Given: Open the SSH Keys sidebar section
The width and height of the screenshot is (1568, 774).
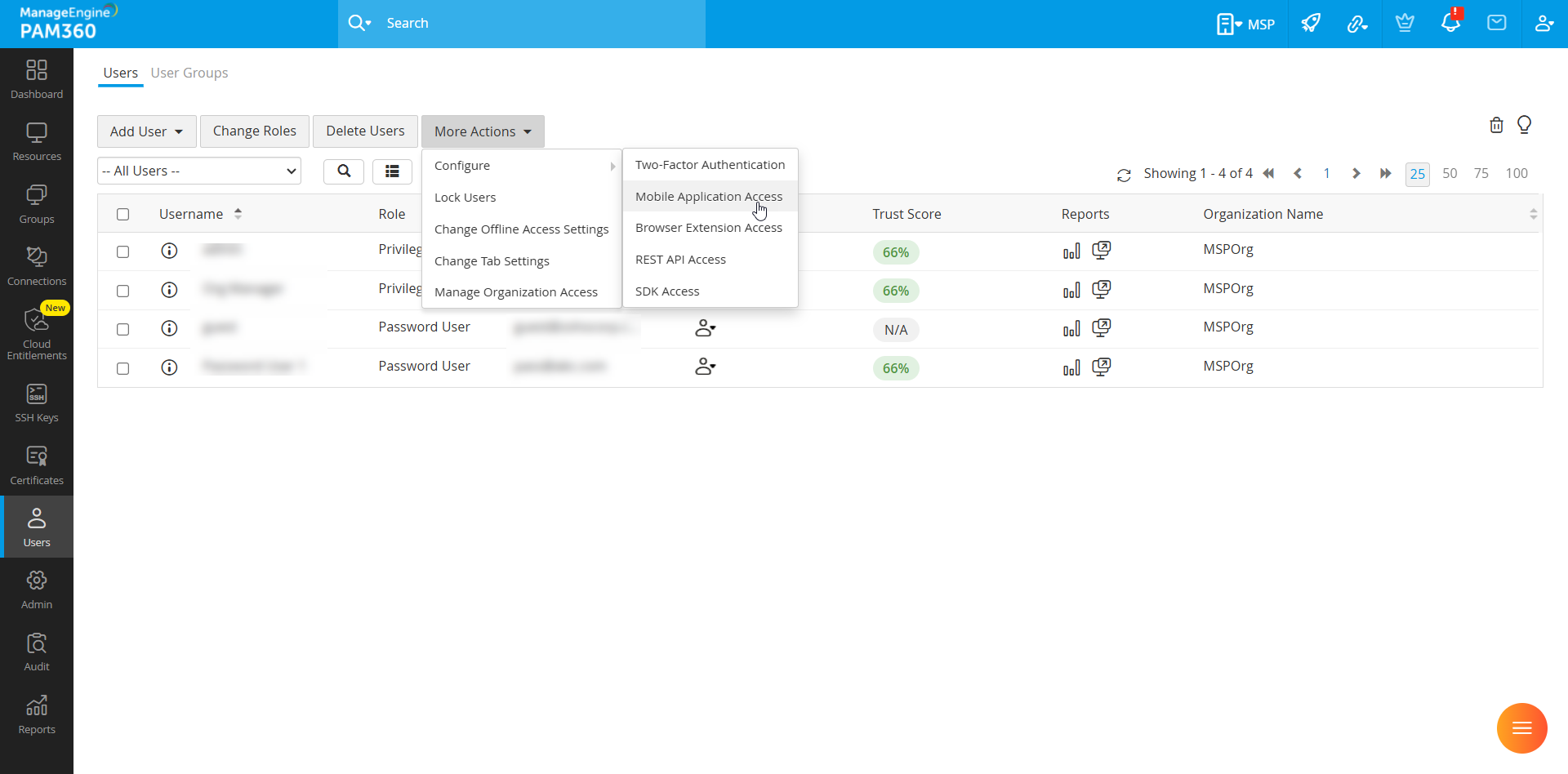Looking at the screenshot, I should [37, 403].
